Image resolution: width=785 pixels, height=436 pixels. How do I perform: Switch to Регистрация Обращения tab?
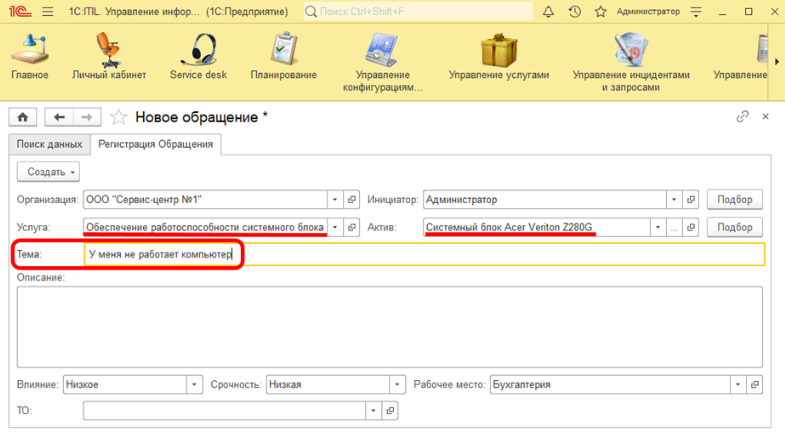[155, 144]
